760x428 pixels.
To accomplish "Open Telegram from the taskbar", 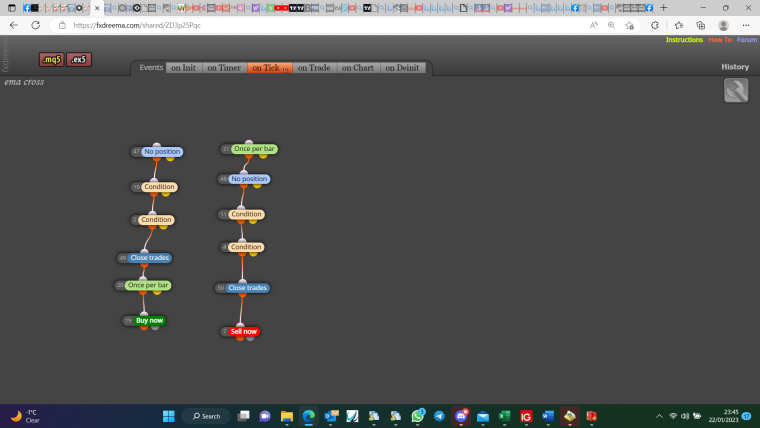I will click(439, 416).
